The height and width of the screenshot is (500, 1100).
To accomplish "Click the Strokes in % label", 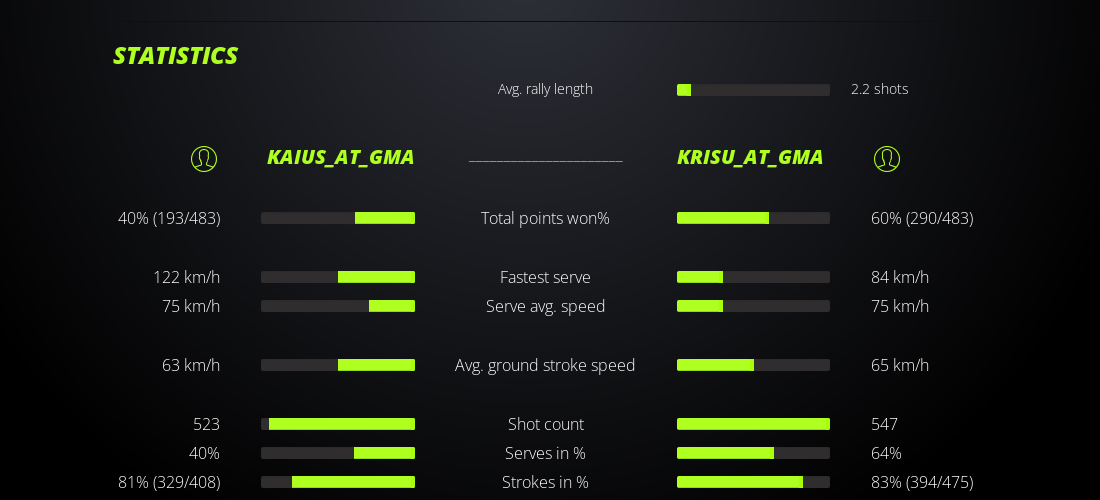I will [545, 482].
